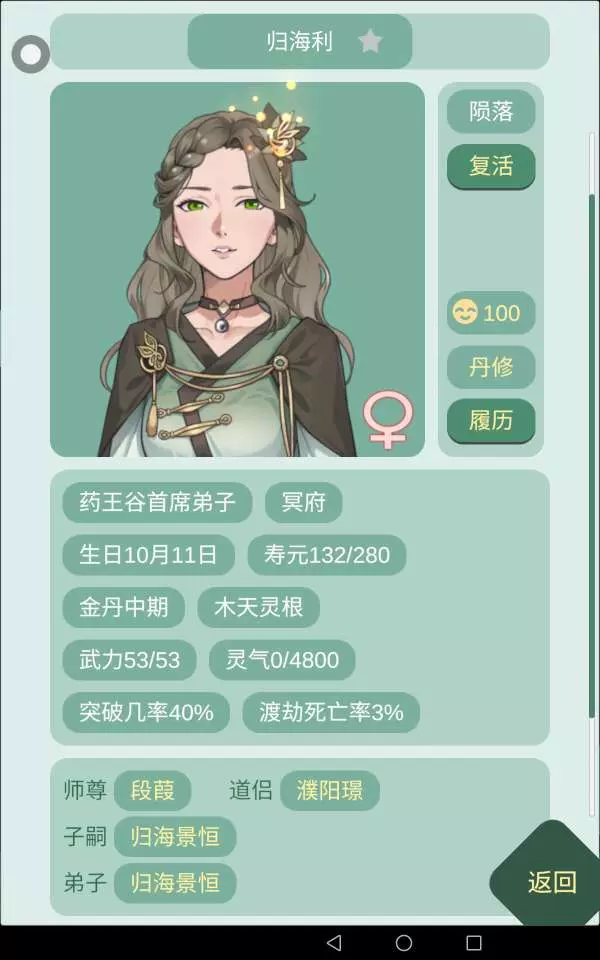Toggle the favorite star next to 归海利
Screen dimensions: 600x960
click(370, 42)
